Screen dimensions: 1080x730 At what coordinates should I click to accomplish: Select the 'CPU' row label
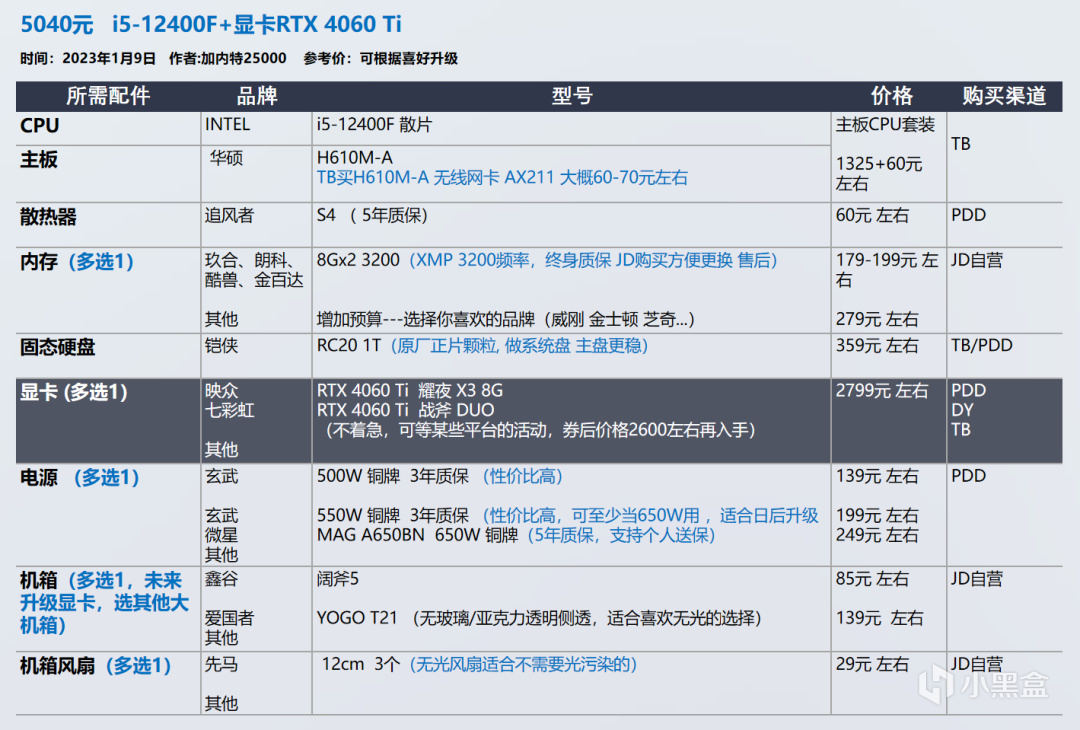[40, 126]
